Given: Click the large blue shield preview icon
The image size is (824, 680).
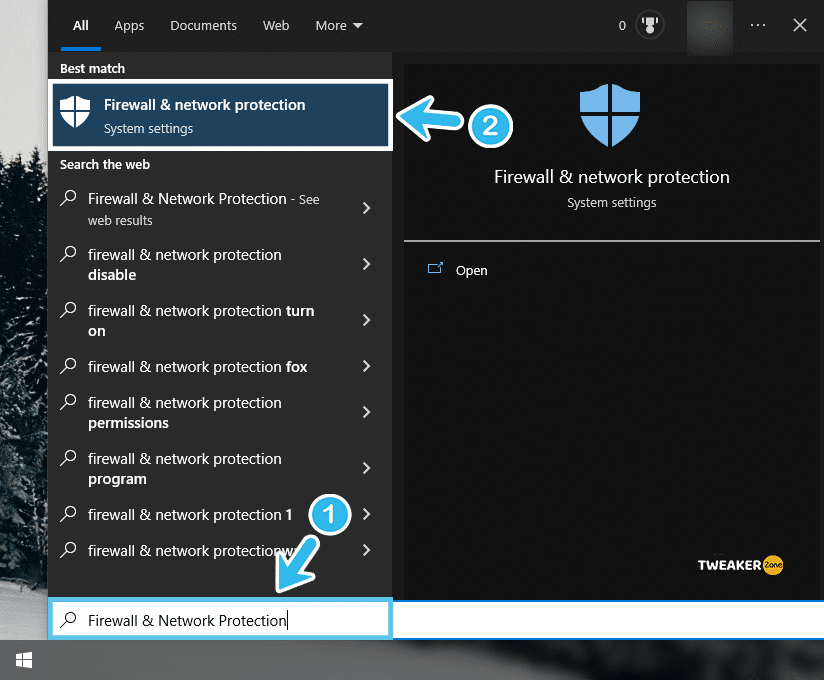Looking at the screenshot, I should click(x=610, y=115).
